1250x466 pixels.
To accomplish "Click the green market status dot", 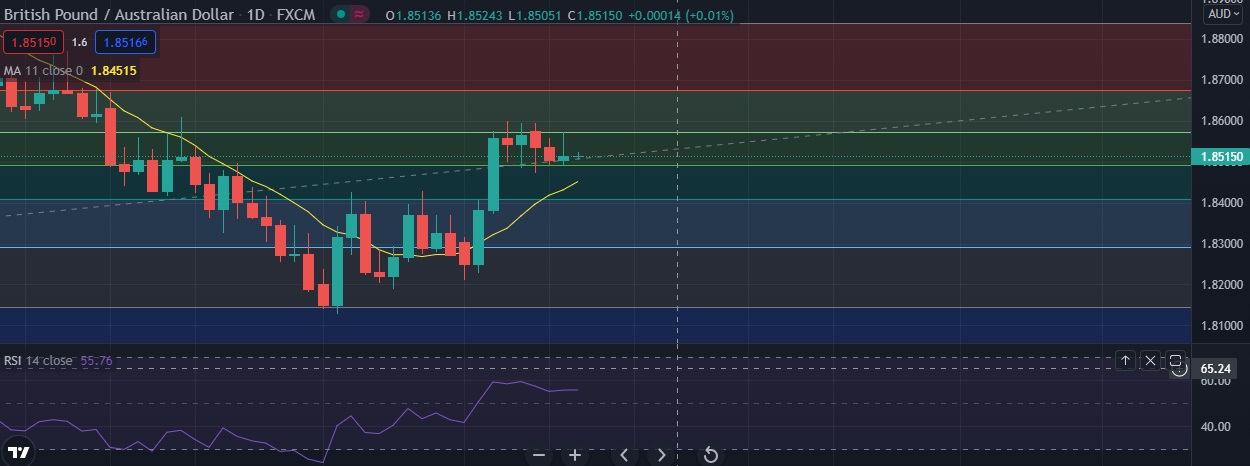I will [342, 15].
